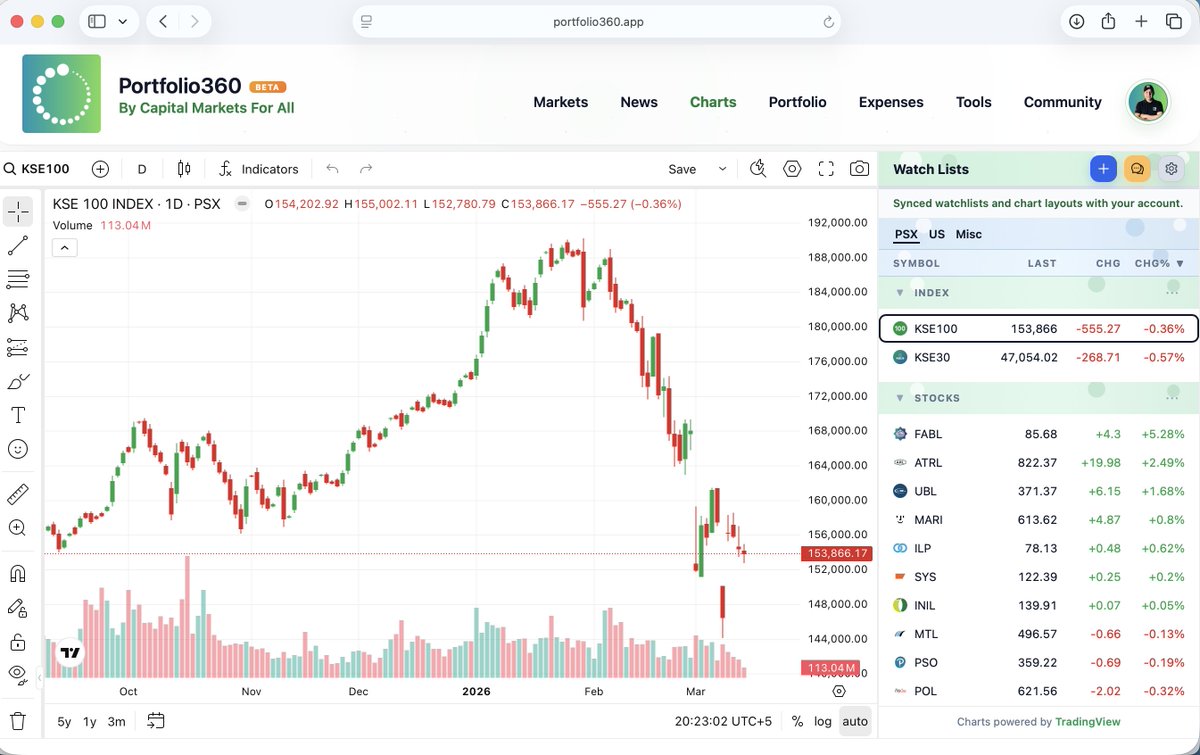The height and width of the screenshot is (755, 1200).
Task: Click the undo arrow in chart toolbar
Action: coord(332,169)
